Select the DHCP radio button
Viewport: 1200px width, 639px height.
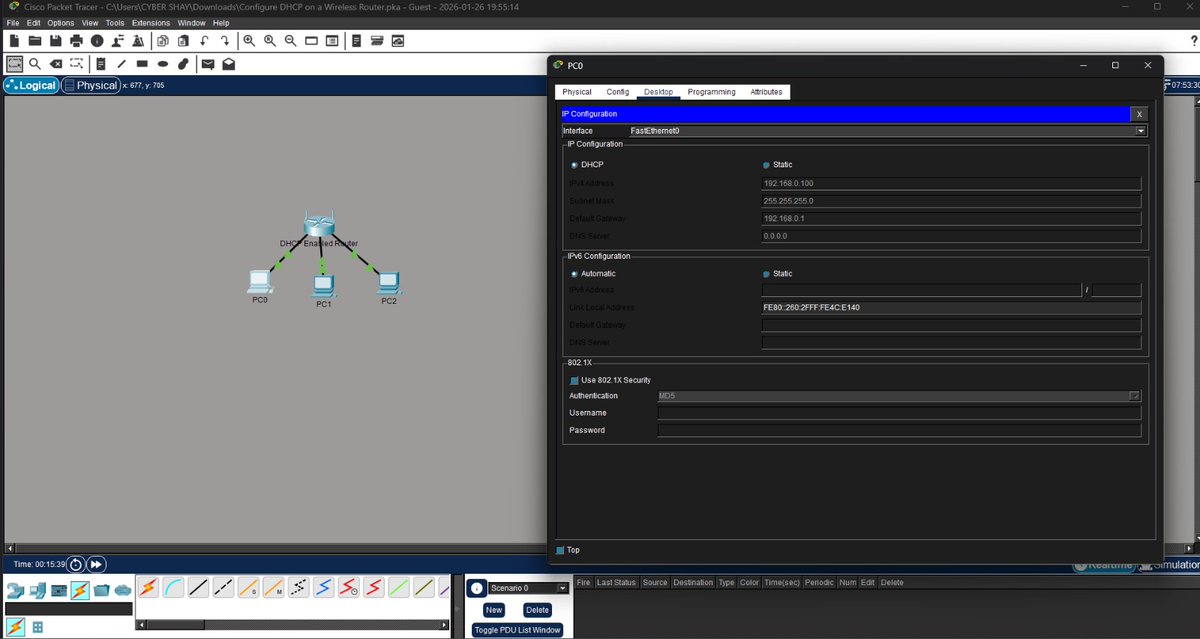click(574, 165)
